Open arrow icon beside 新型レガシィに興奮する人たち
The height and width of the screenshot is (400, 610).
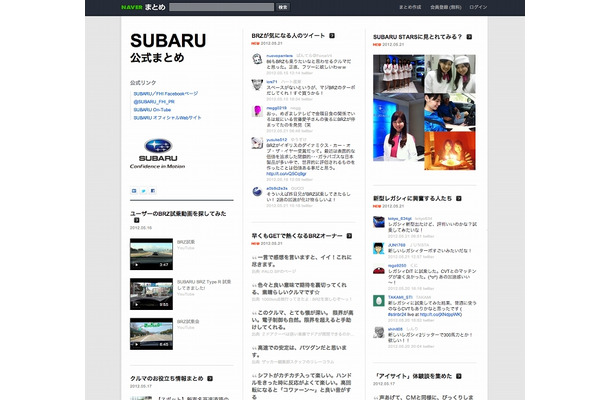point(459,198)
